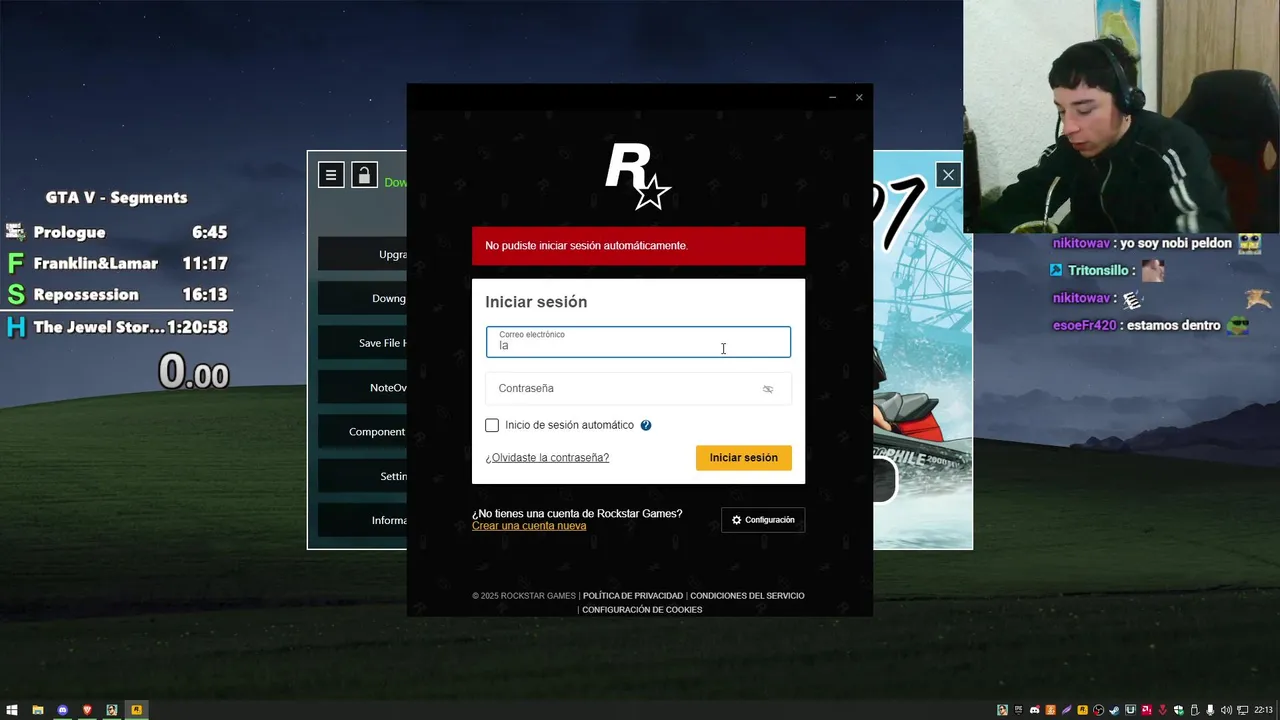Open the 22:13 system clock
The width and height of the screenshot is (1280, 720).
point(1263,710)
